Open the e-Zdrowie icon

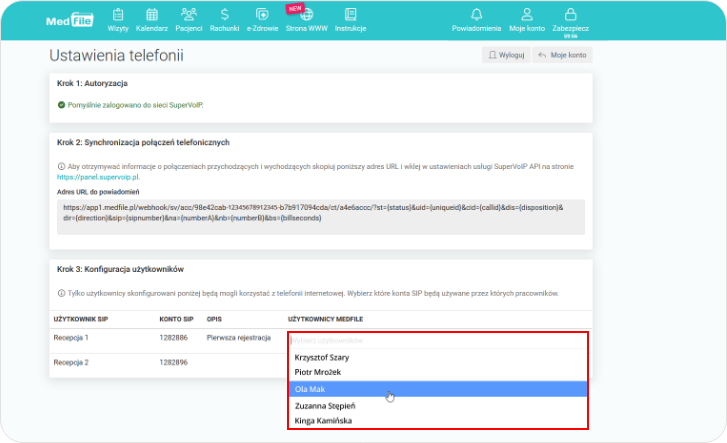point(261,16)
